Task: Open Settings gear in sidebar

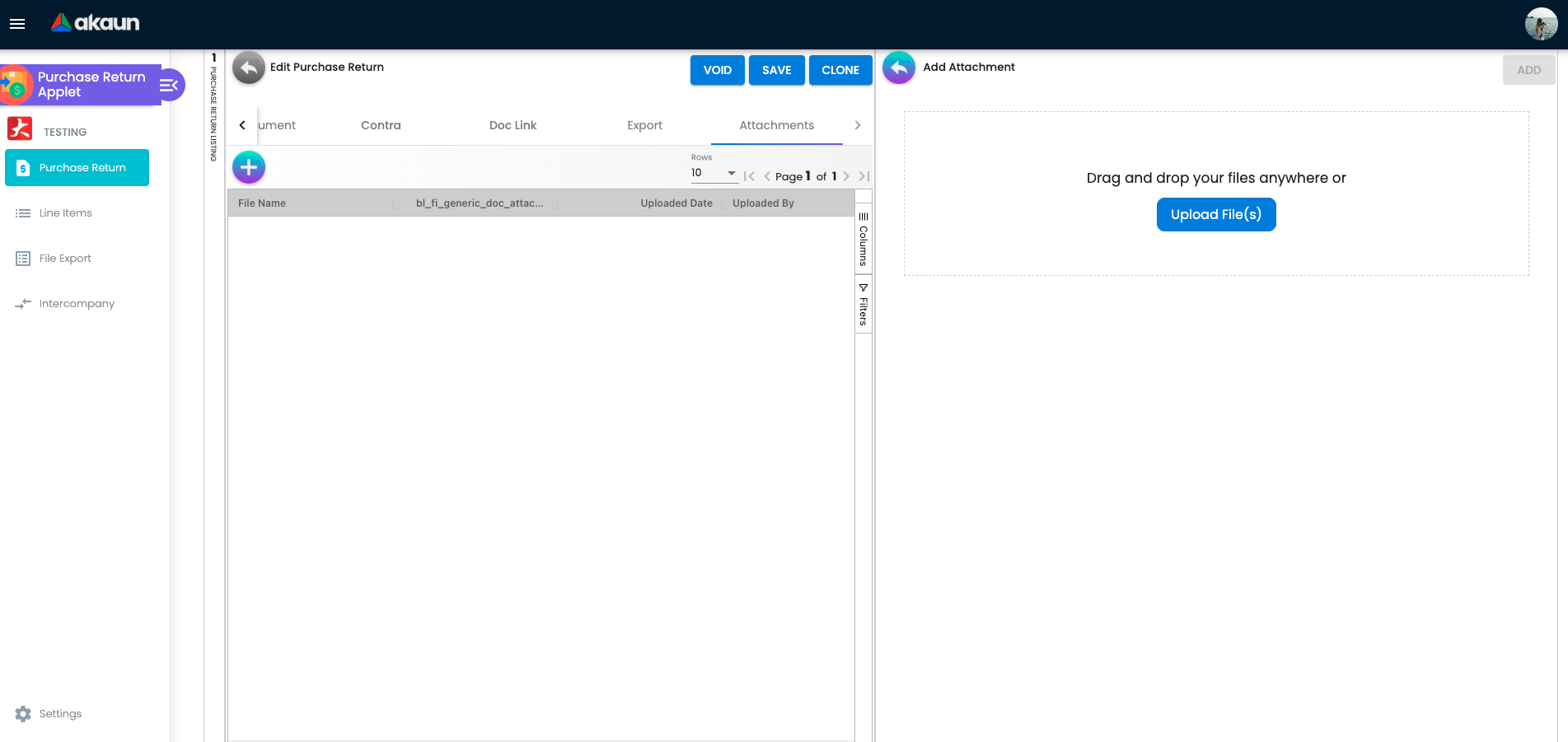Action: 23,714
